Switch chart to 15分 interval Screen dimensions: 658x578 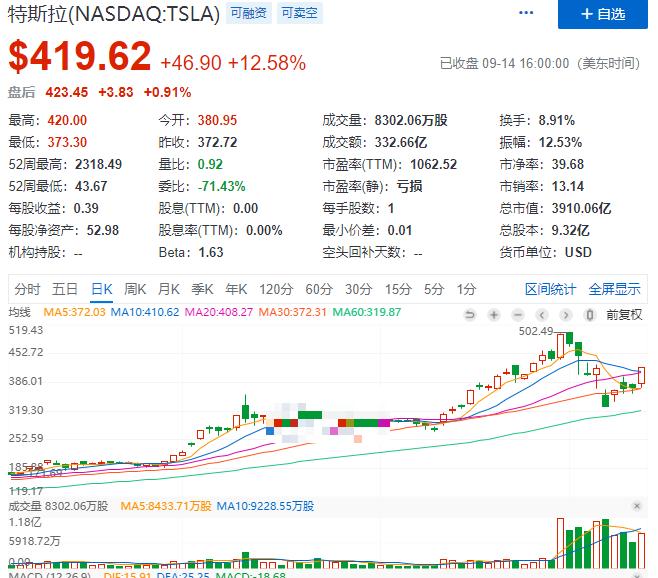398,289
